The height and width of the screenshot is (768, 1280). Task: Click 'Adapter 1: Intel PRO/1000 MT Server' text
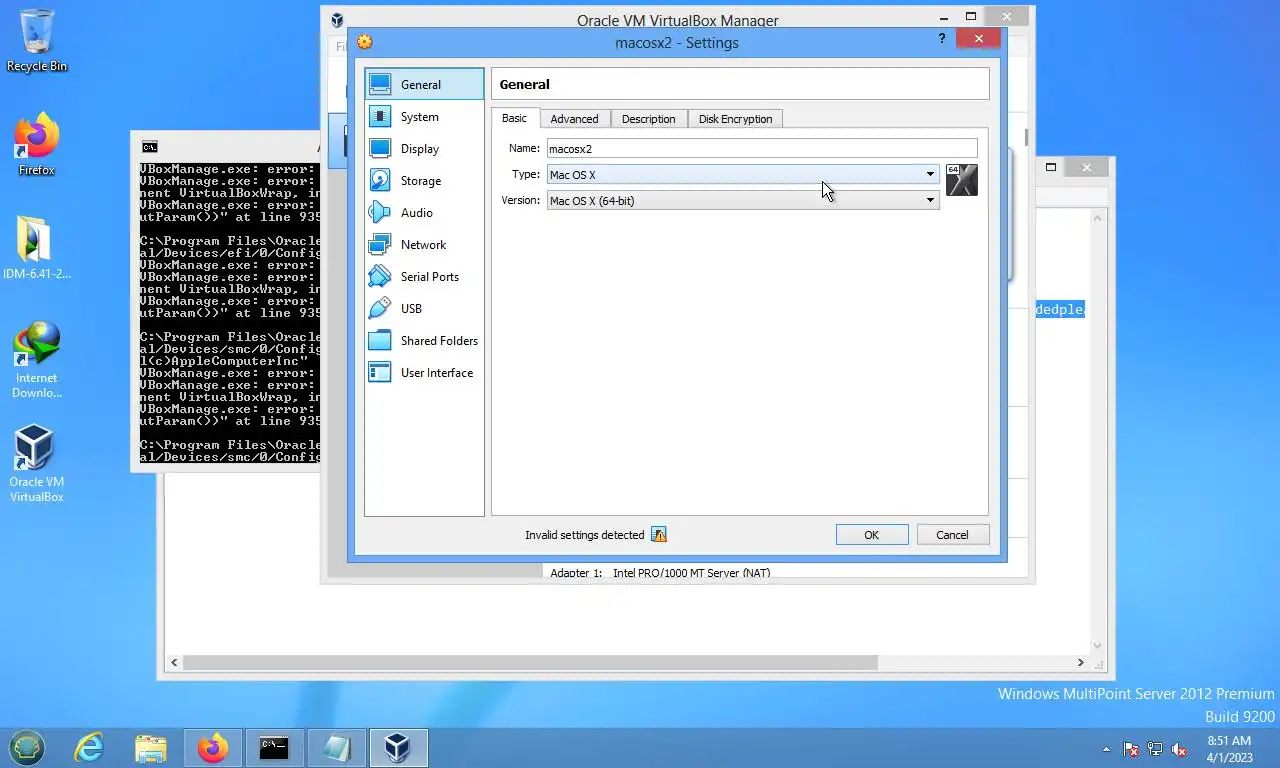[660, 573]
